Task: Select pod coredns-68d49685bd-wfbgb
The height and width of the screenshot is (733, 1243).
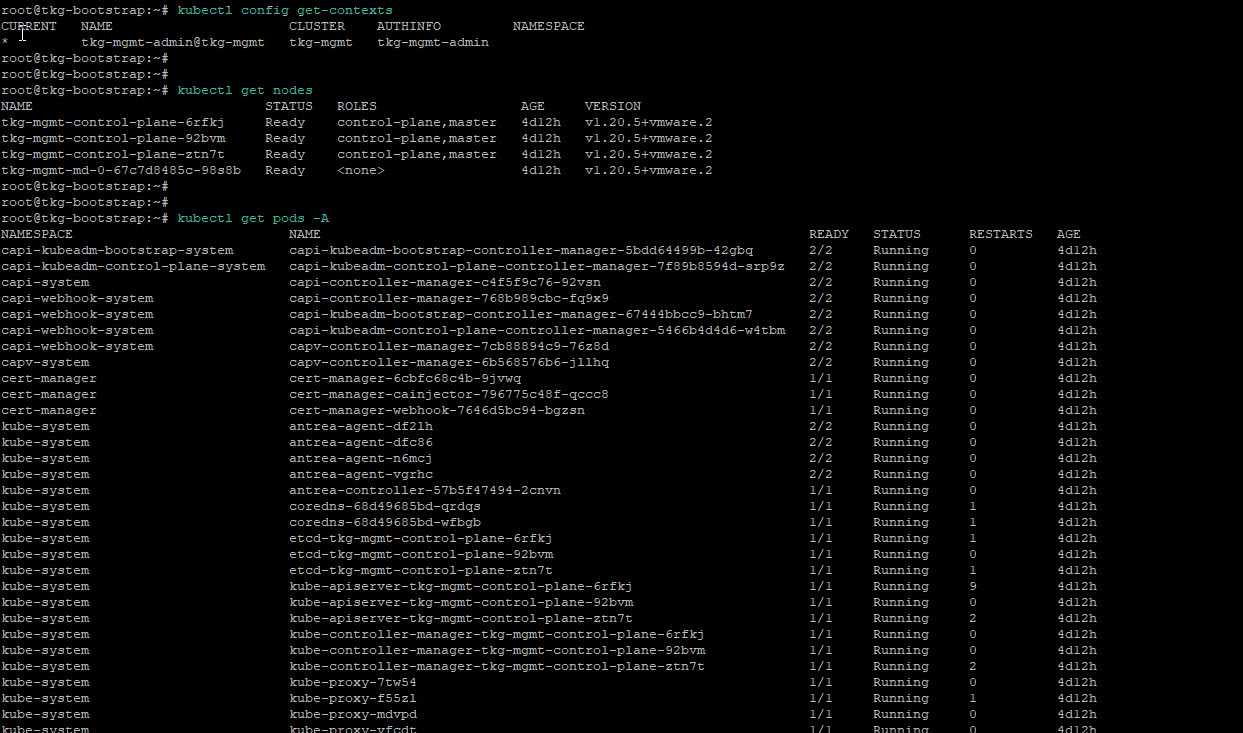Action: coord(385,522)
